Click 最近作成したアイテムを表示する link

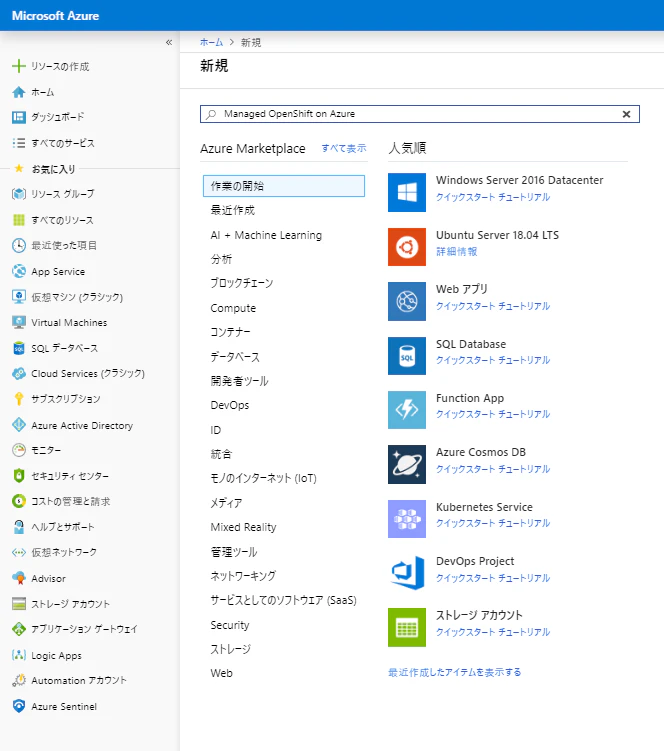coord(454,672)
